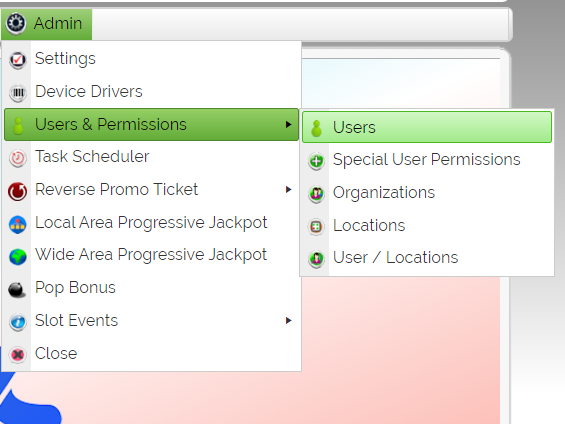
Task: Expand the Slot Events submenu arrow
Action: pos(288,320)
